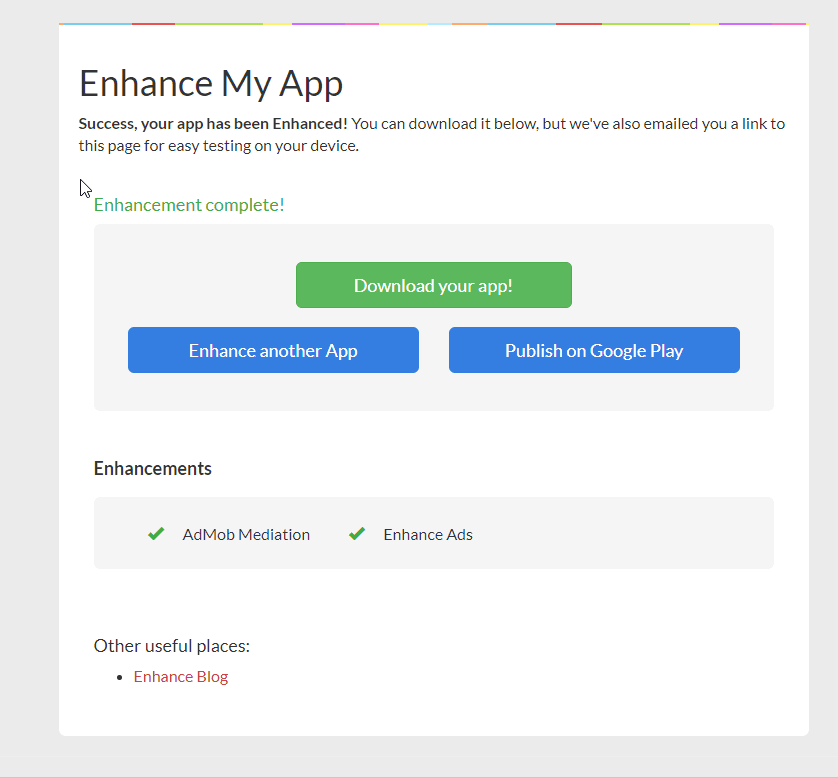This screenshot has width=838, height=778.
Task: Select the Enhance Ads label
Action: coord(427,534)
